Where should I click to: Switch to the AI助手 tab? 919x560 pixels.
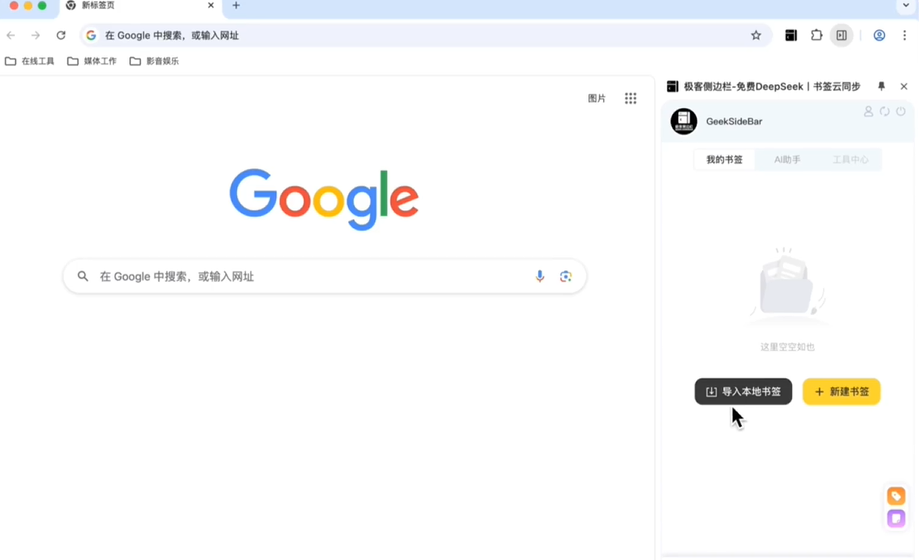point(787,159)
